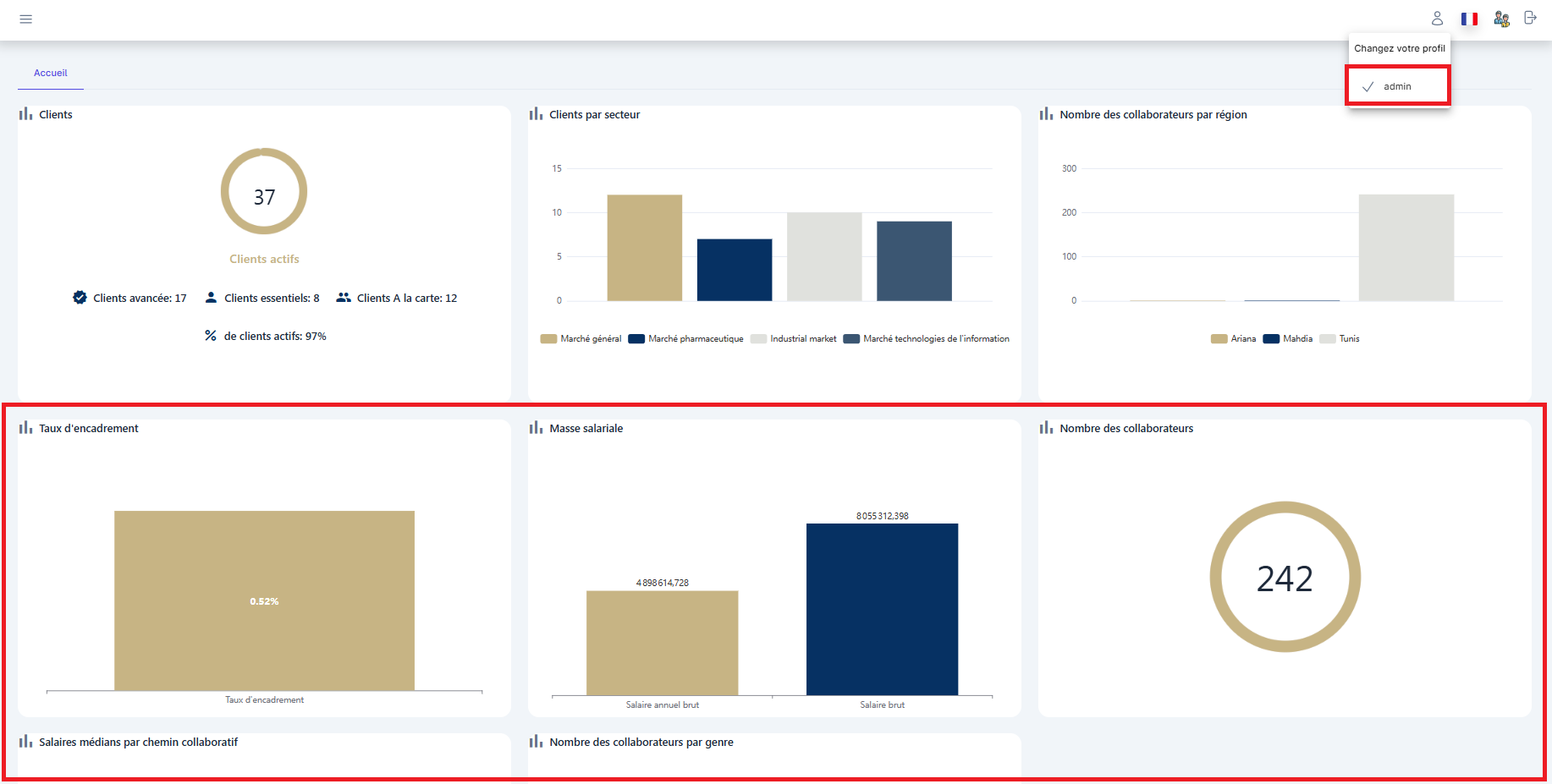Switch to the Accueil tab

[x=51, y=74]
